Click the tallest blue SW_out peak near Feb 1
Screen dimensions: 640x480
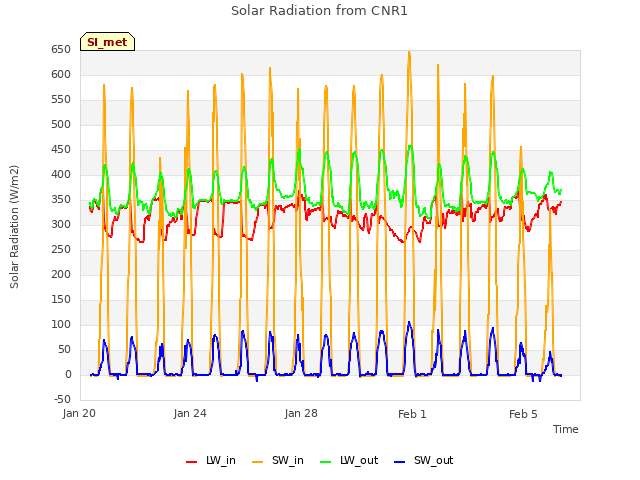409,322
